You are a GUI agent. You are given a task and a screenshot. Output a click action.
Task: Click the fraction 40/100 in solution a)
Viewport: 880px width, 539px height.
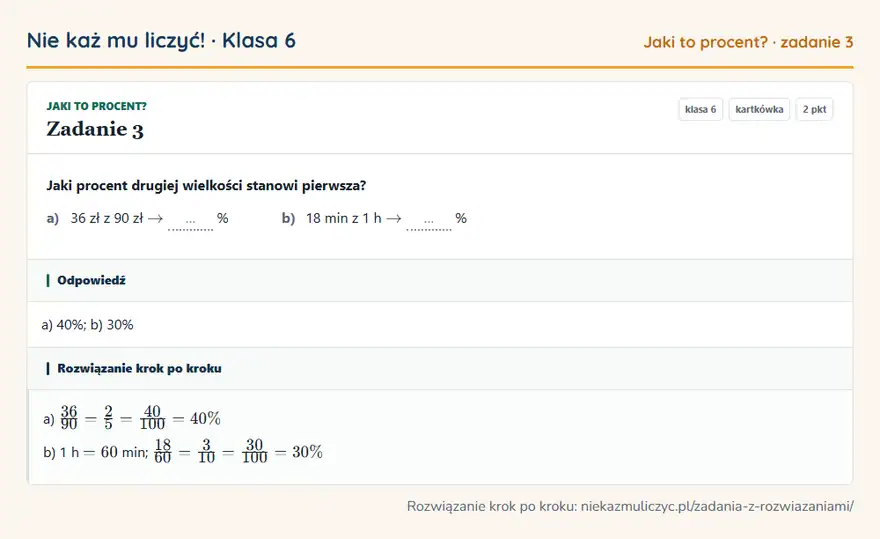coord(152,418)
